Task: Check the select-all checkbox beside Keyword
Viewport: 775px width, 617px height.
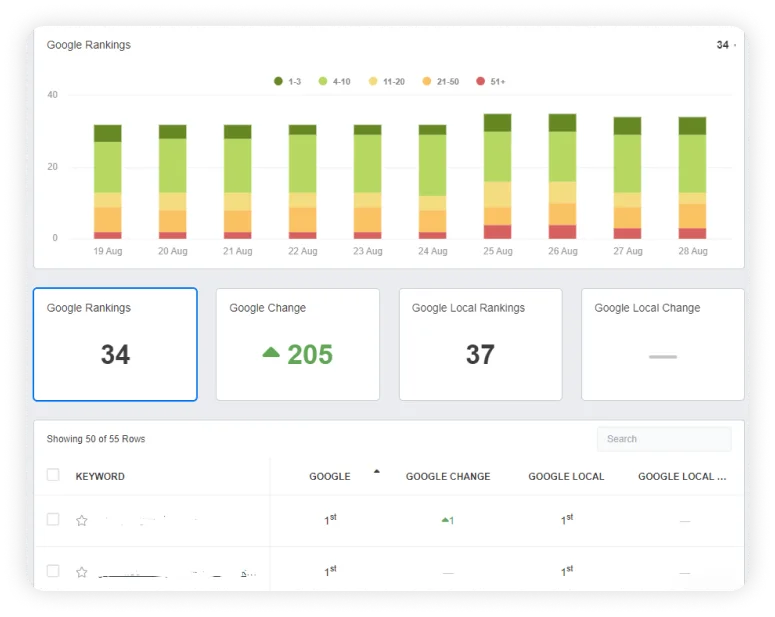Action: [53, 475]
